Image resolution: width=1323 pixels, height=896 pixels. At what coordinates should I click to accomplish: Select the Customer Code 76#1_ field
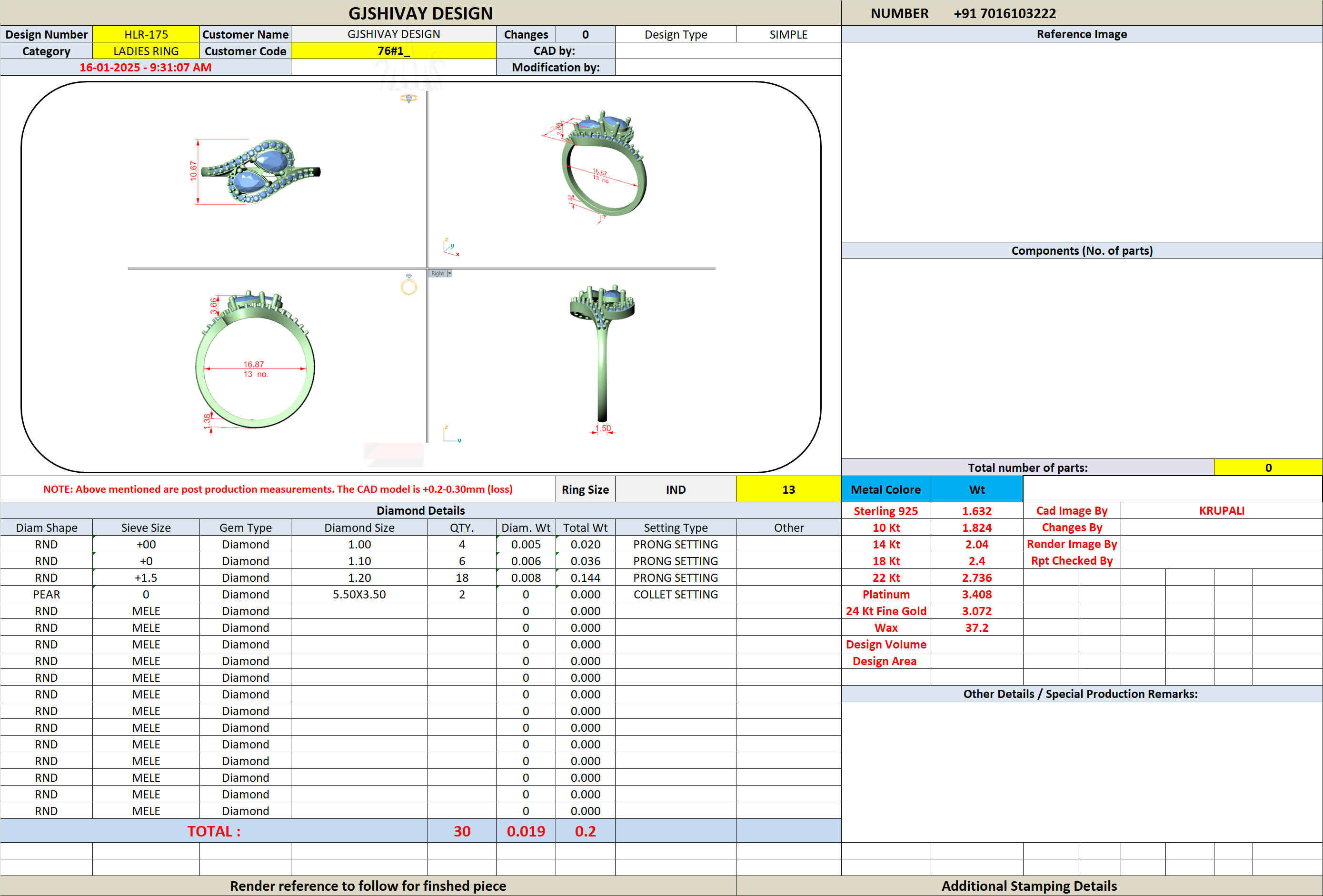tap(393, 50)
